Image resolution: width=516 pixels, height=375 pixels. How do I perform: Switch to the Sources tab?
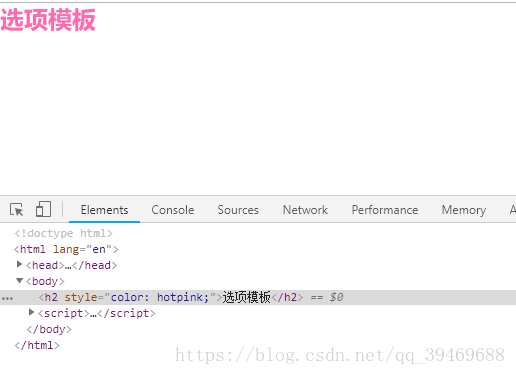(x=238, y=210)
